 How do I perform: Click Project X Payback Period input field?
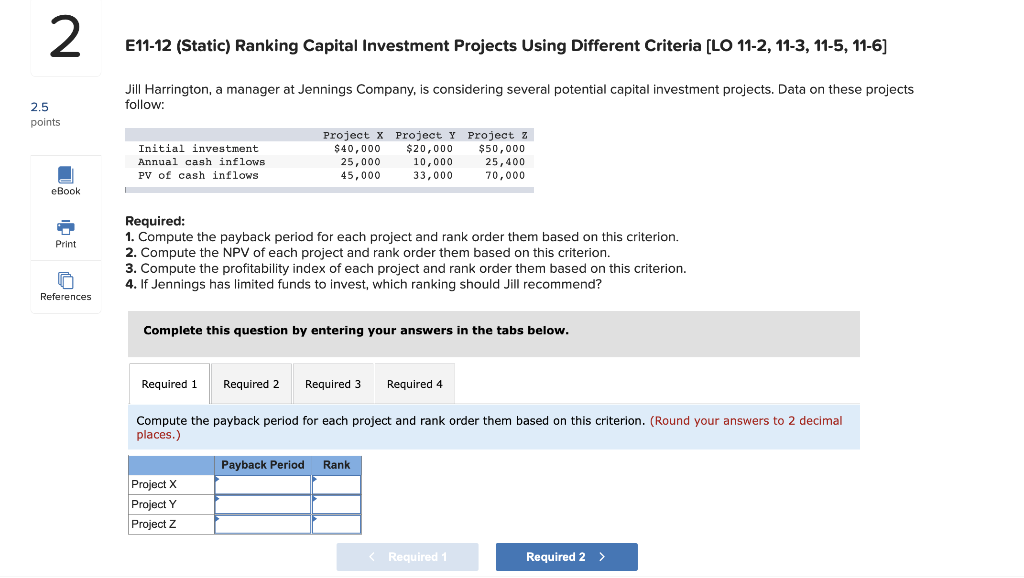click(262, 484)
